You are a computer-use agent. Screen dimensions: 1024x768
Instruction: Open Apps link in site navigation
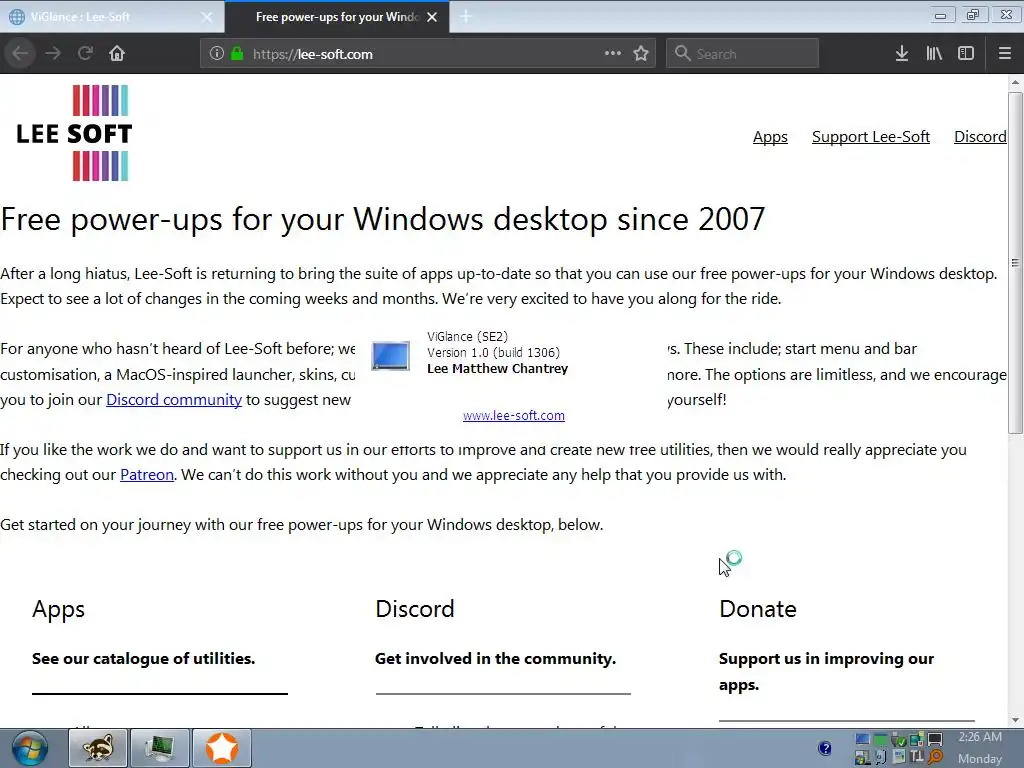click(x=770, y=136)
